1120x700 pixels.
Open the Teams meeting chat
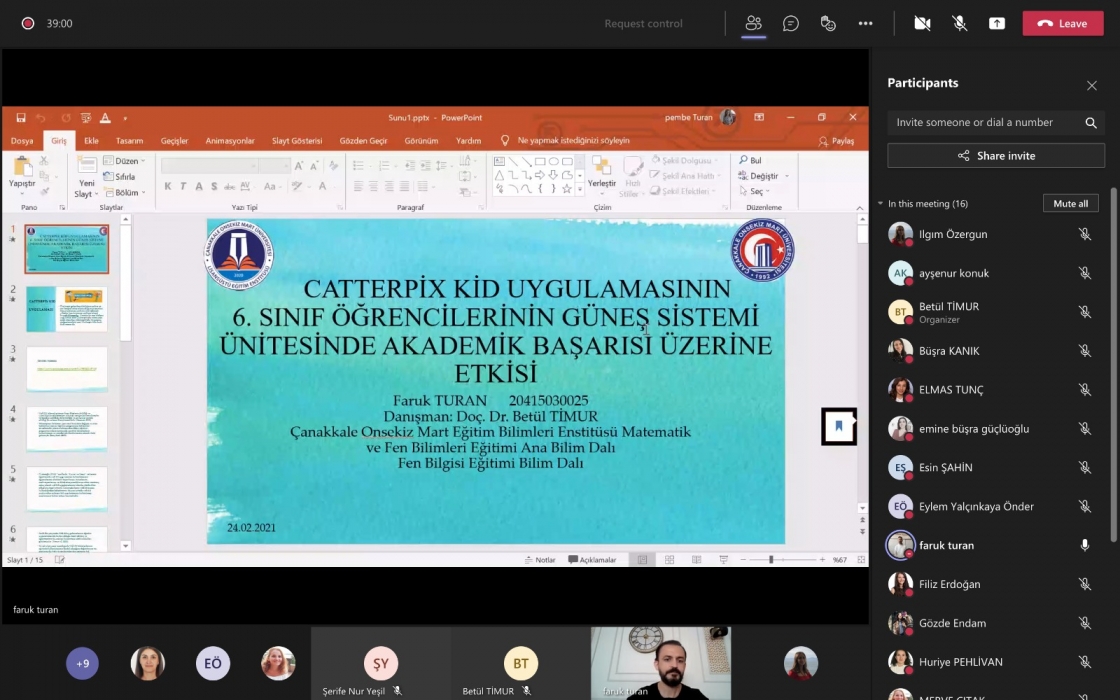point(791,24)
